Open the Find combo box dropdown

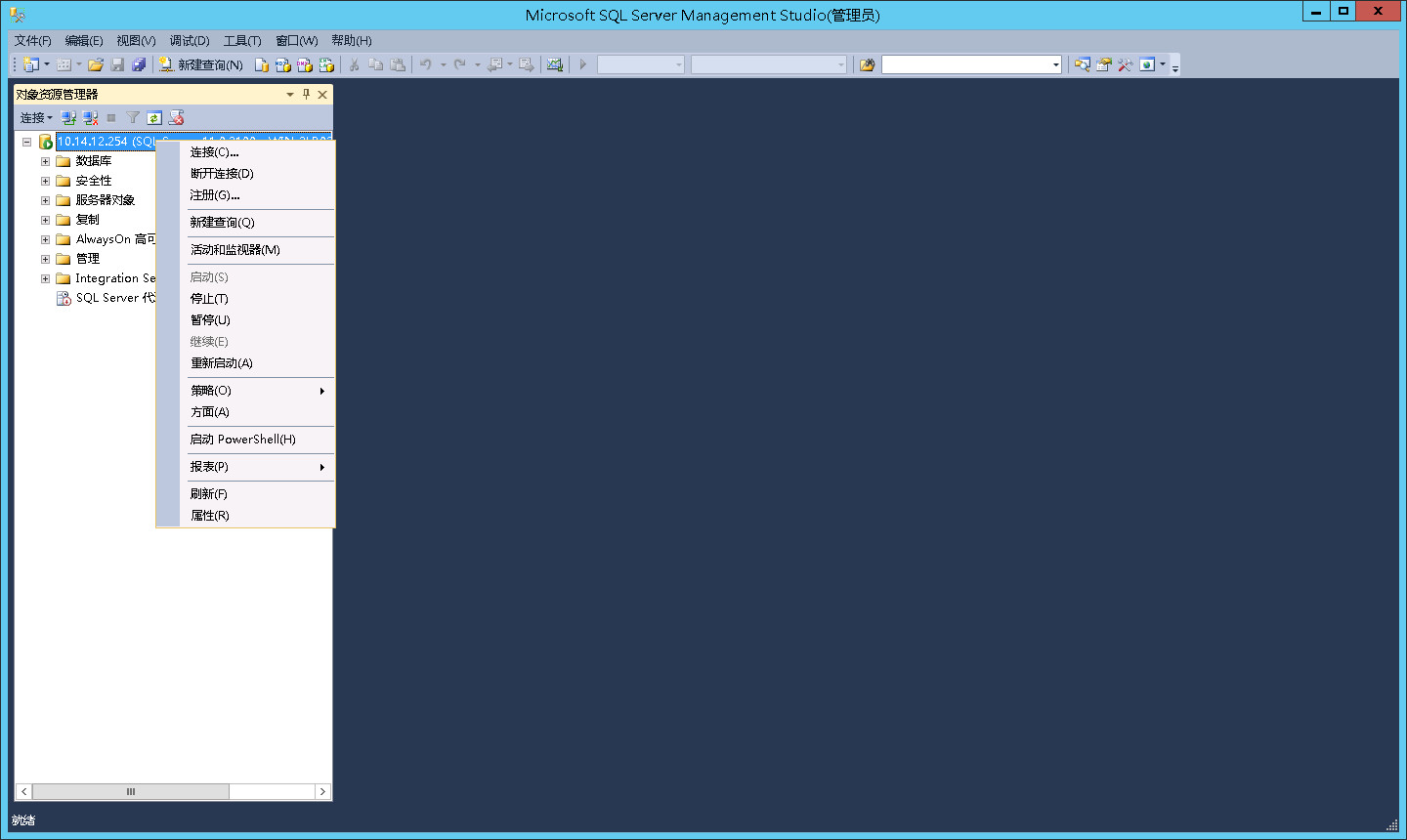[x=1056, y=64]
